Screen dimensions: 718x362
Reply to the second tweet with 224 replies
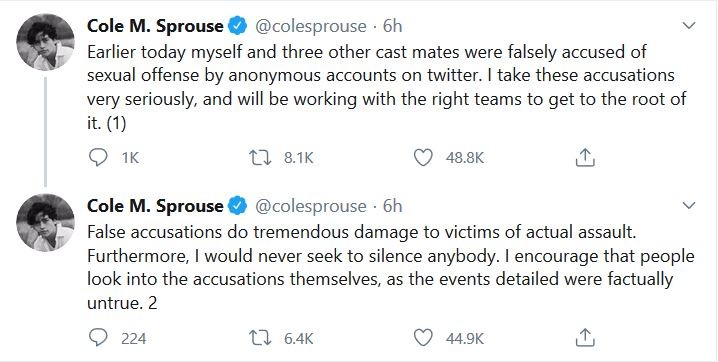[98, 338]
